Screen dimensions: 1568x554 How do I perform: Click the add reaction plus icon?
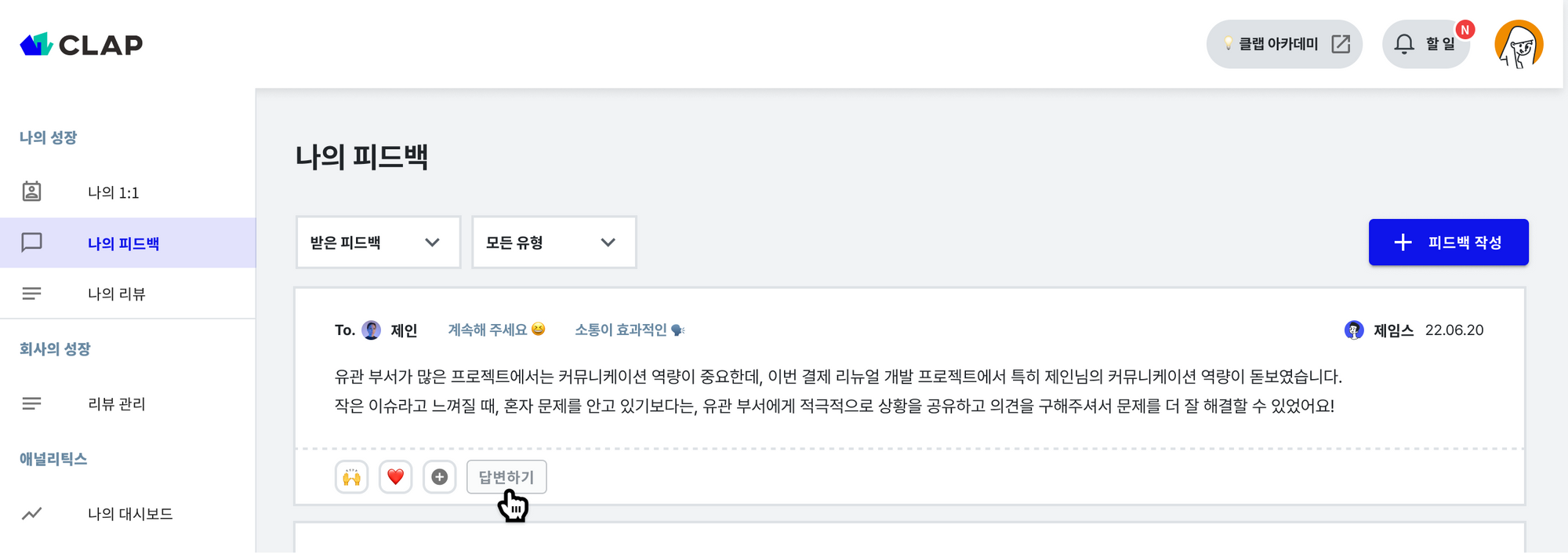(440, 476)
